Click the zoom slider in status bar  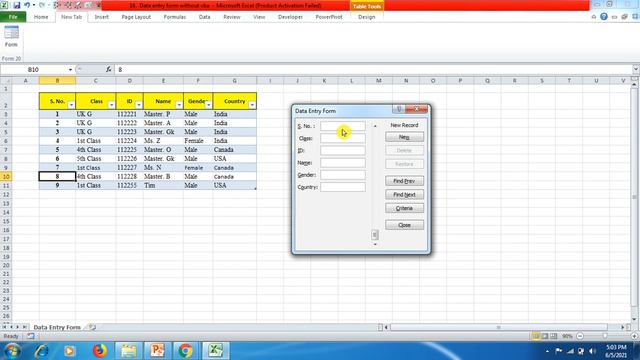pyautogui.click(x=605, y=336)
